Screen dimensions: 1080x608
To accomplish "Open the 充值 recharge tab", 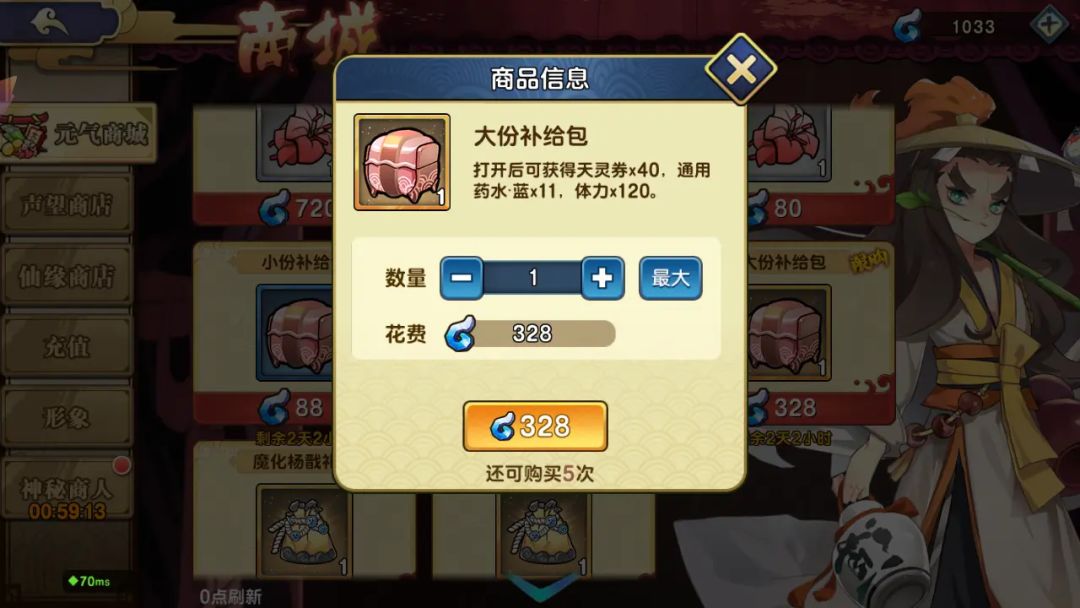I will [67, 346].
